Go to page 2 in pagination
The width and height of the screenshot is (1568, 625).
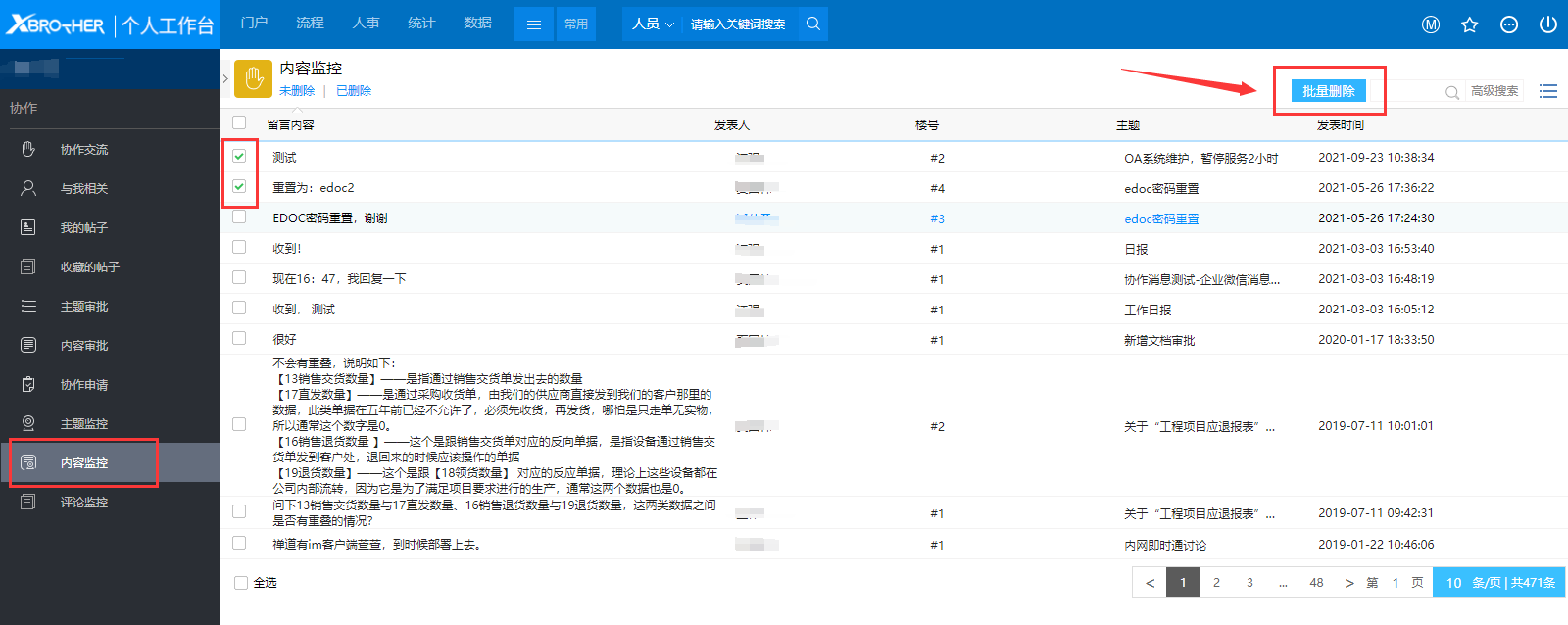(x=1216, y=583)
